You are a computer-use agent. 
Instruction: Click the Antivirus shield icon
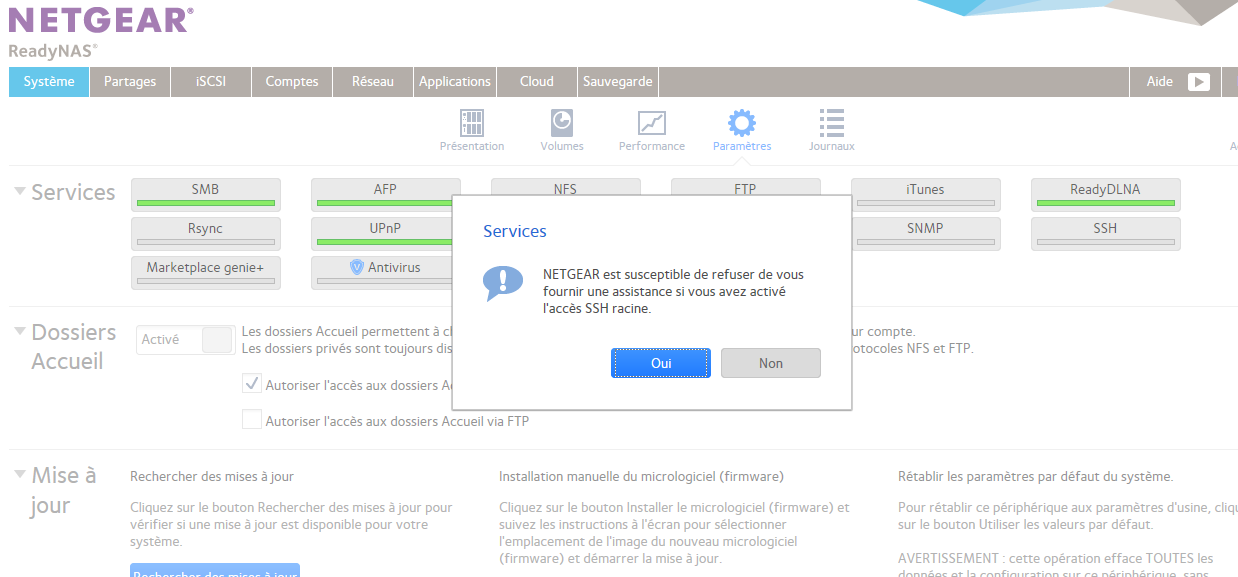click(x=356, y=267)
